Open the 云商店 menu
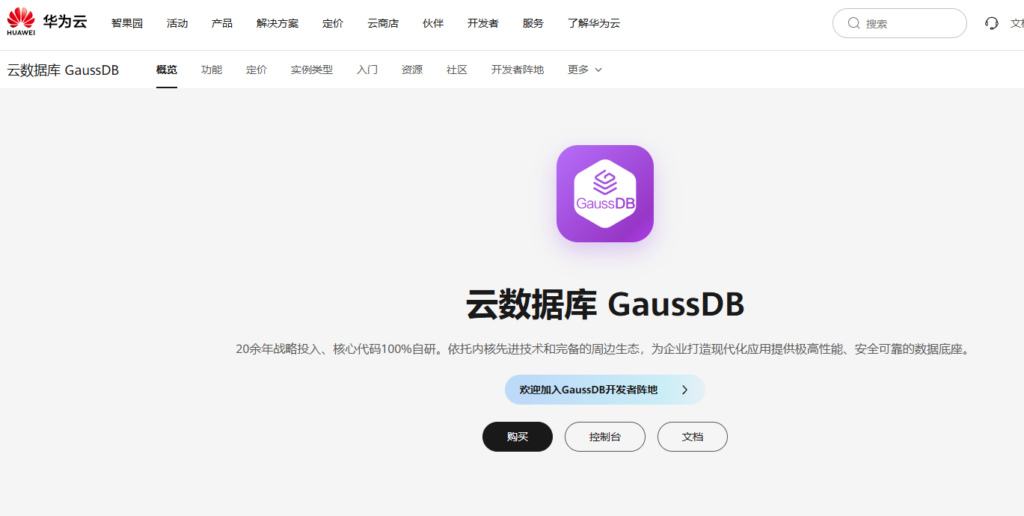Image resolution: width=1024 pixels, height=516 pixels. pyautogui.click(x=383, y=24)
